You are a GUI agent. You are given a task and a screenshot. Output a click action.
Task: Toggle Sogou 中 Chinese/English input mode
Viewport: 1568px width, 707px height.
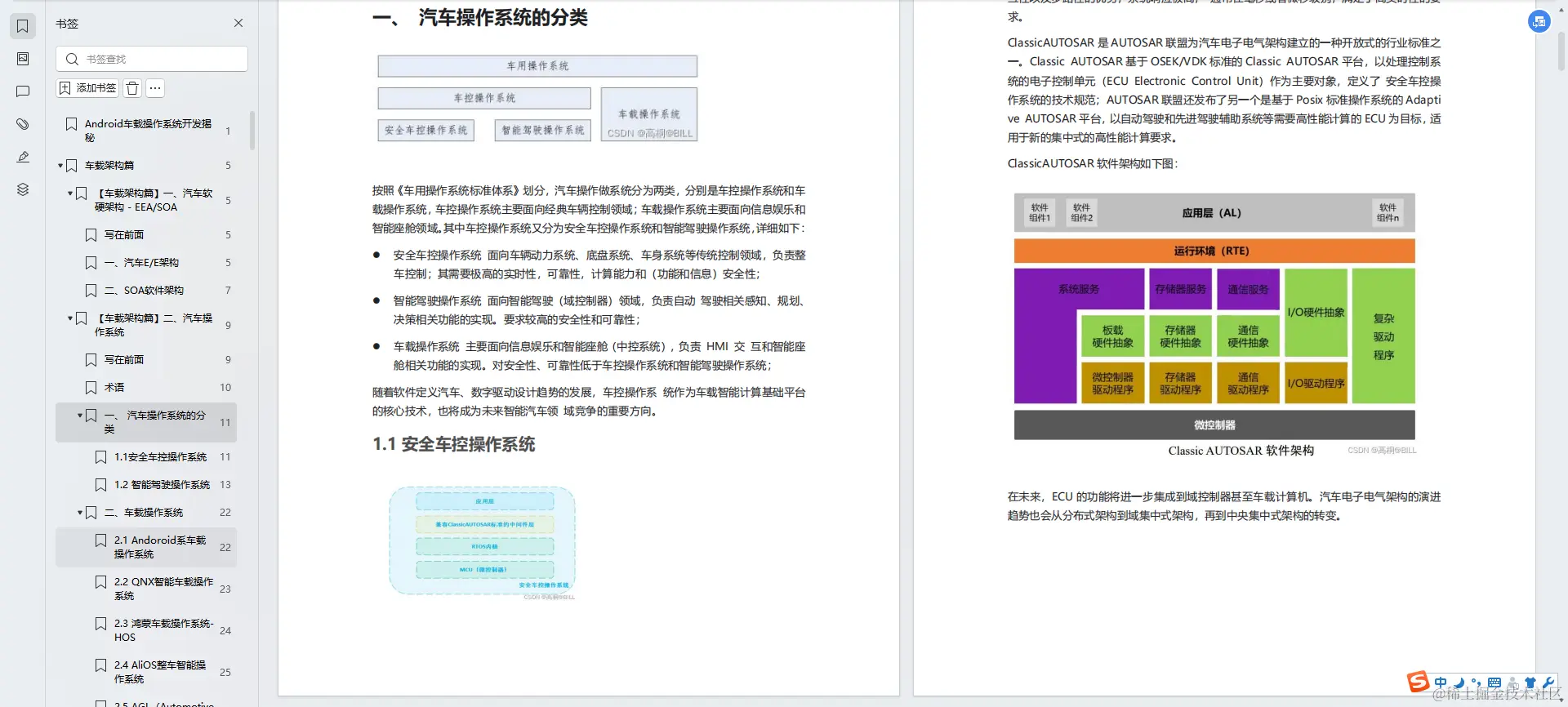coord(1441,683)
